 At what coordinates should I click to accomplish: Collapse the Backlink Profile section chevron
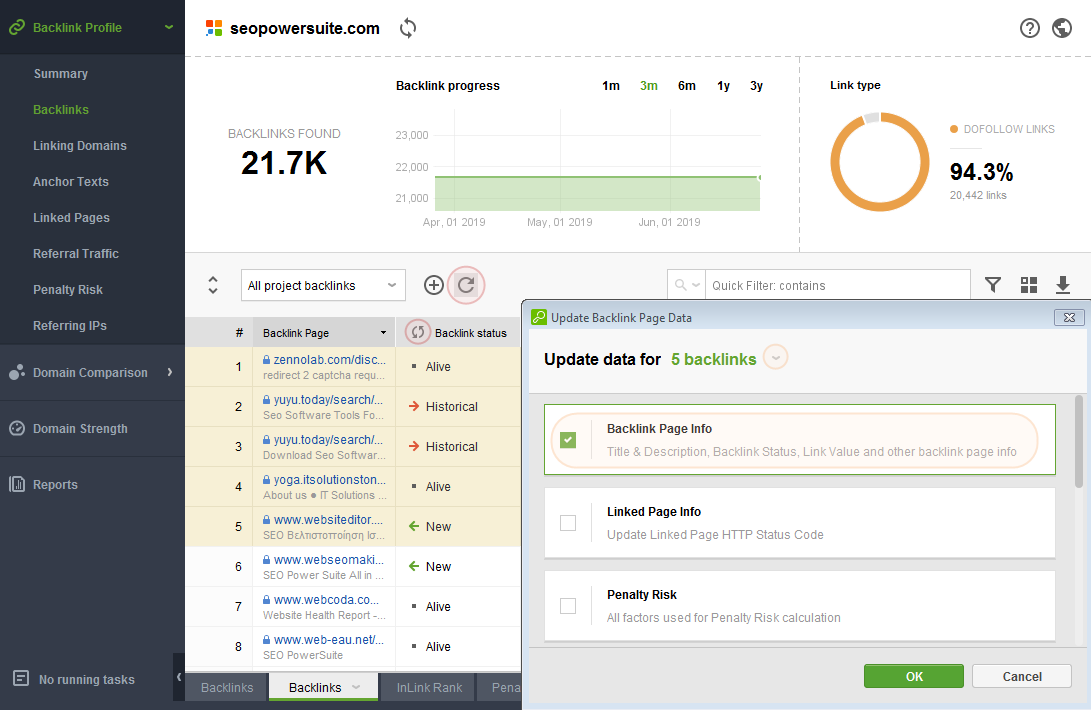(x=168, y=27)
